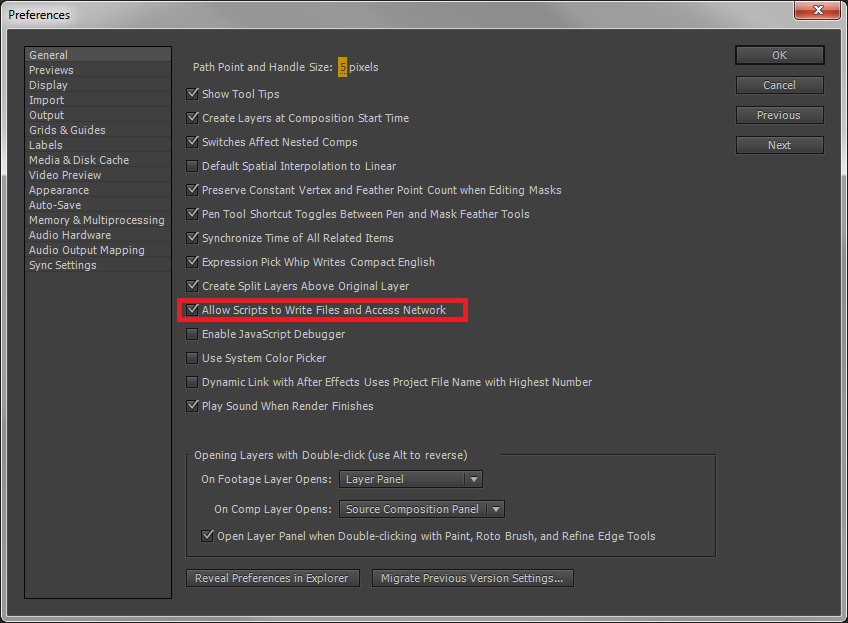848x623 pixels.
Task: Uncheck Synchronize Time of All Related Items
Action: tap(192, 238)
